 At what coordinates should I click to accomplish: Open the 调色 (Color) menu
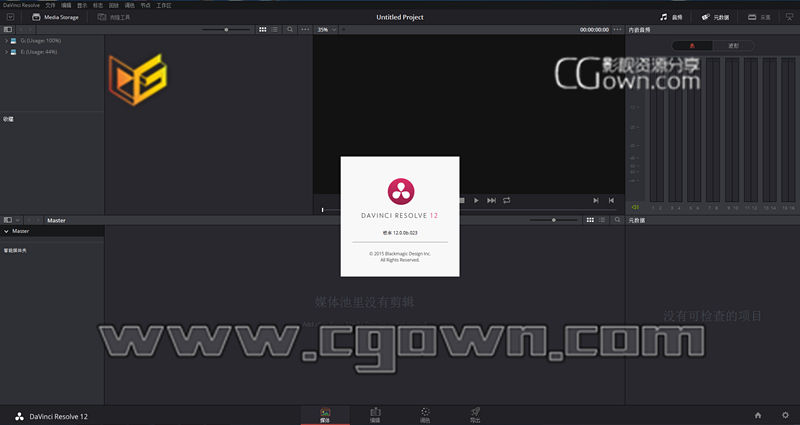click(130, 5)
